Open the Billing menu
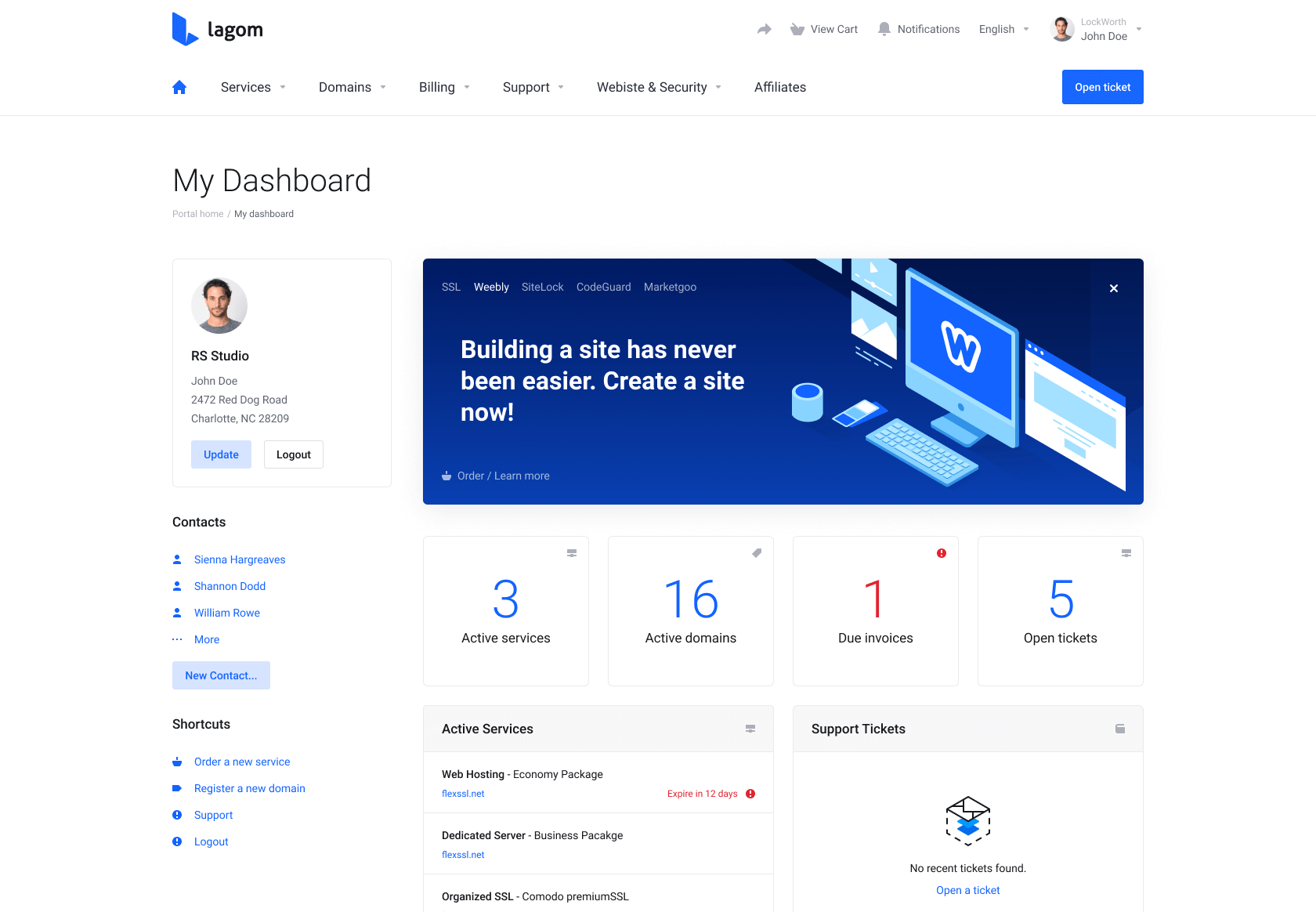The height and width of the screenshot is (912, 1316). (x=444, y=87)
